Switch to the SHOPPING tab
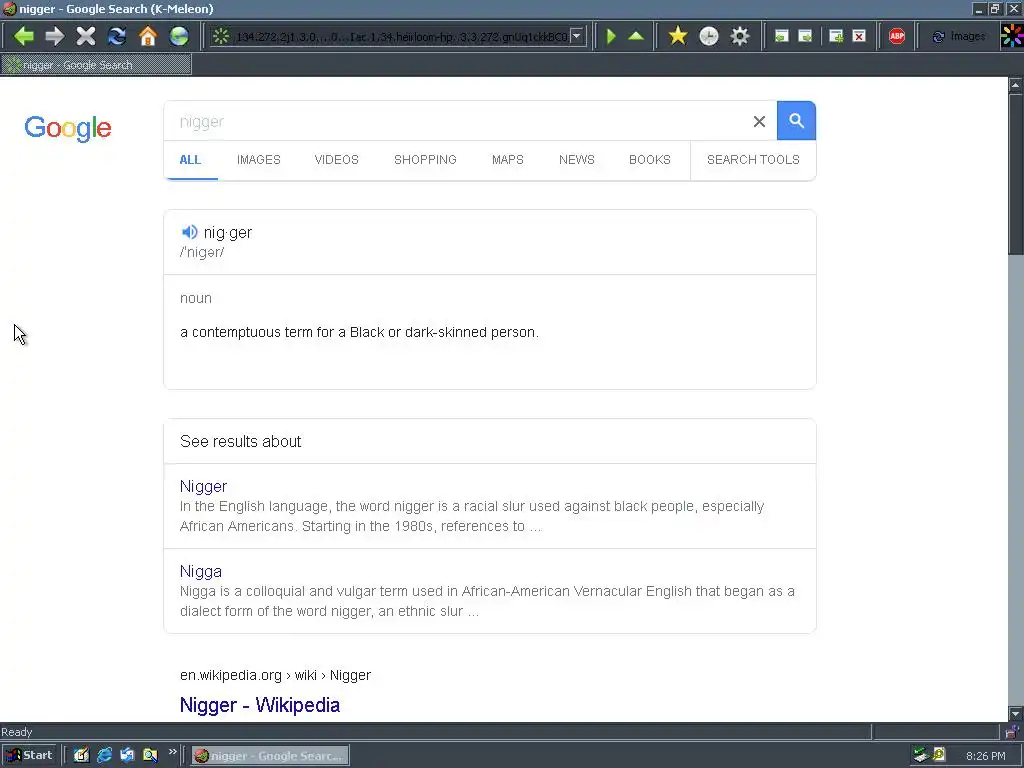The width and height of the screenshot is (1024, 768). (425, 159)
